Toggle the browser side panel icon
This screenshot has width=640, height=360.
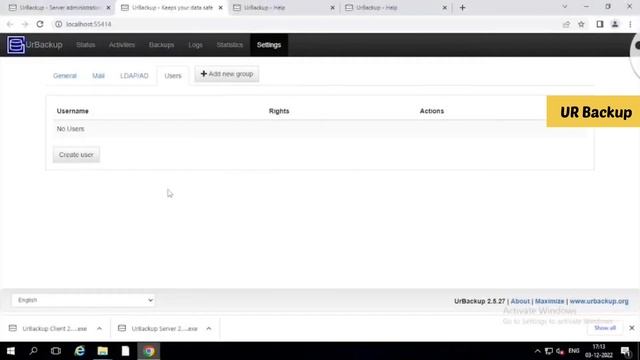pos(600,24)
